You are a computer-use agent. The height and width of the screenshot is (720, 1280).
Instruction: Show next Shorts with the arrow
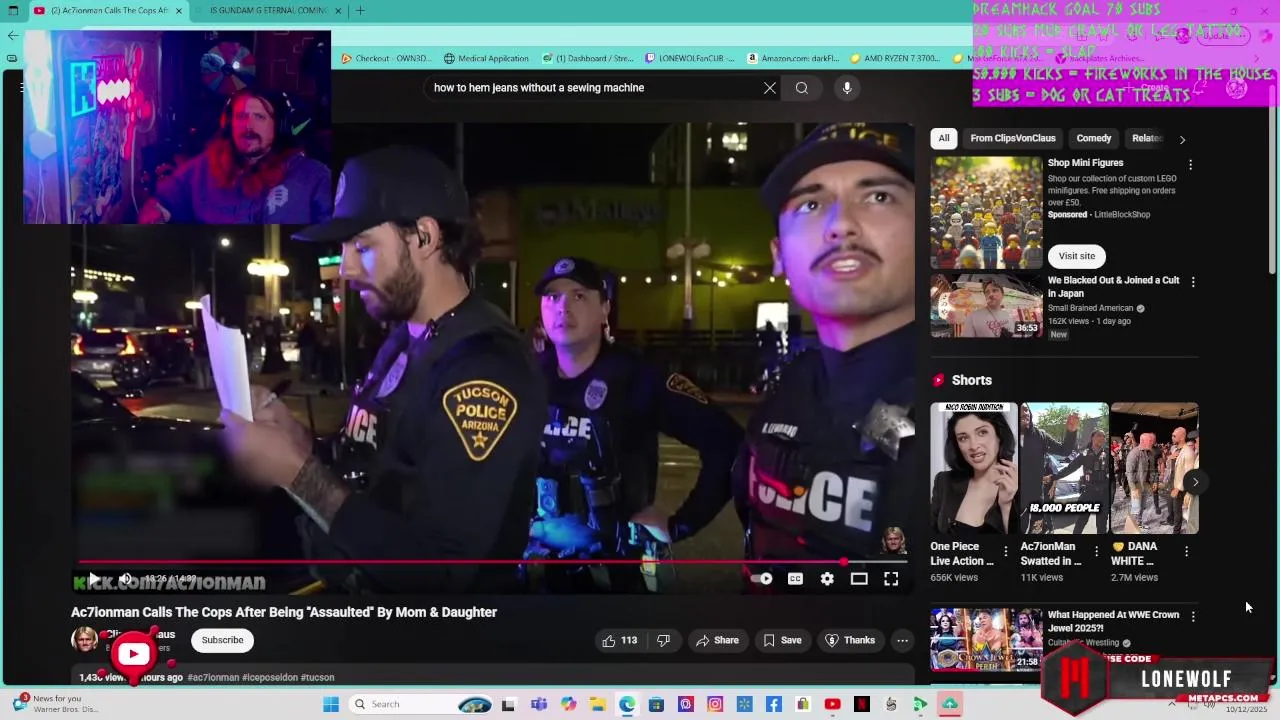(1195, 482)
